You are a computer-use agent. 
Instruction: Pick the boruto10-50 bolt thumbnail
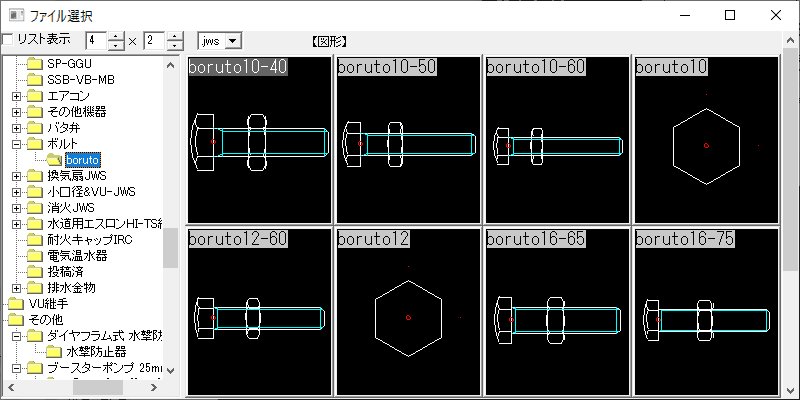409,140
